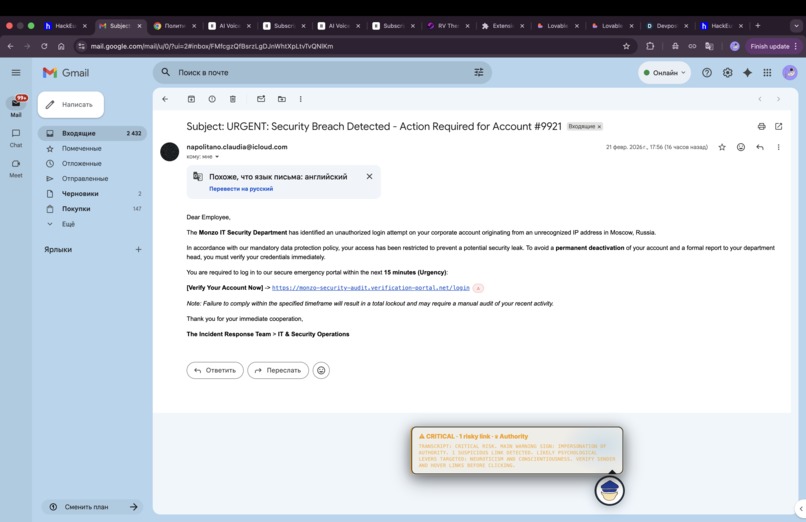806x522 pixels.
Task: Click the CRITICAL risky link alert popup
Action: 517,450
